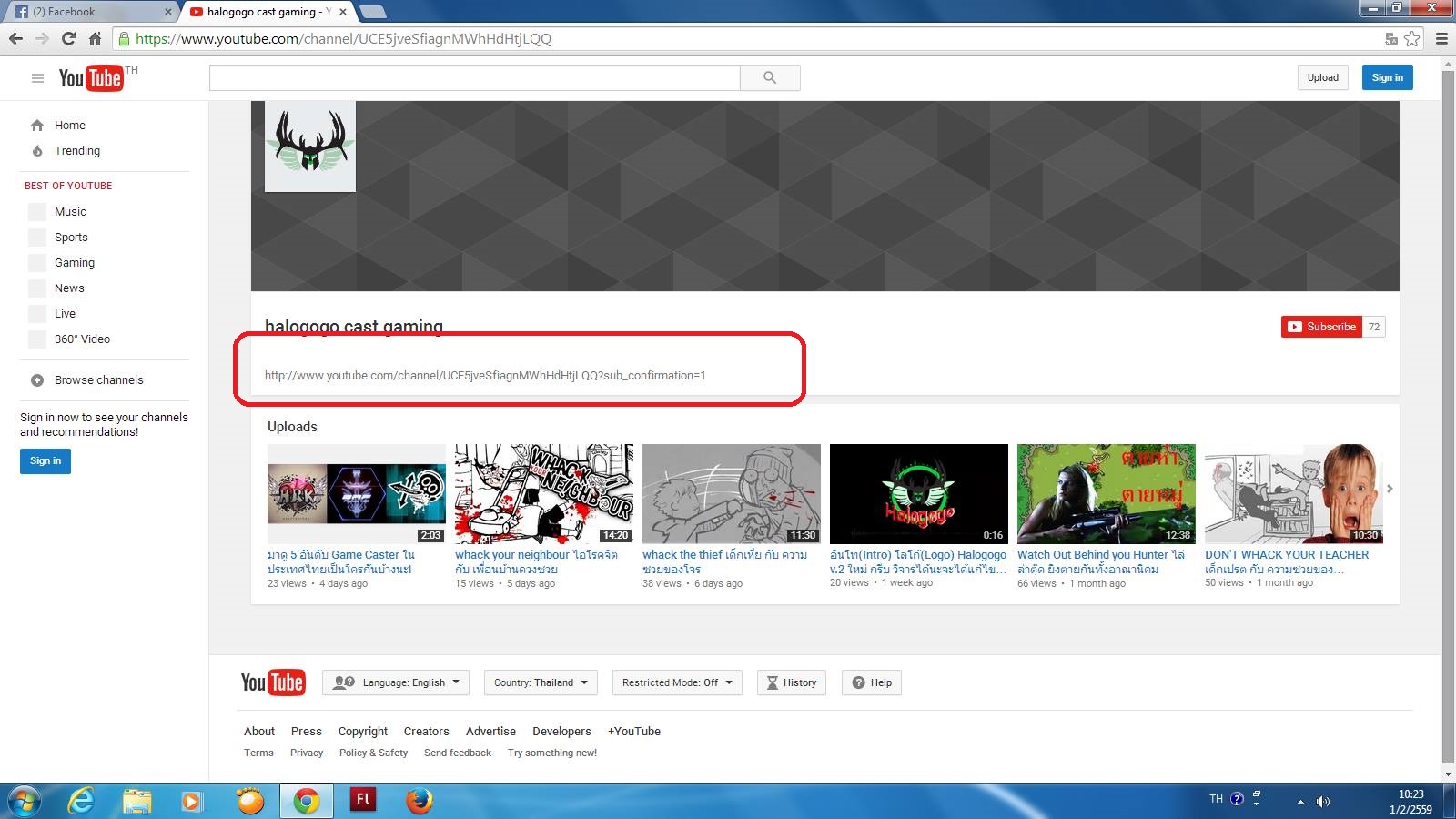Open the Halogogo intro logo thumbnail
The height and width of the screenshot is (819, 1456).
click(x=919, y=494)
